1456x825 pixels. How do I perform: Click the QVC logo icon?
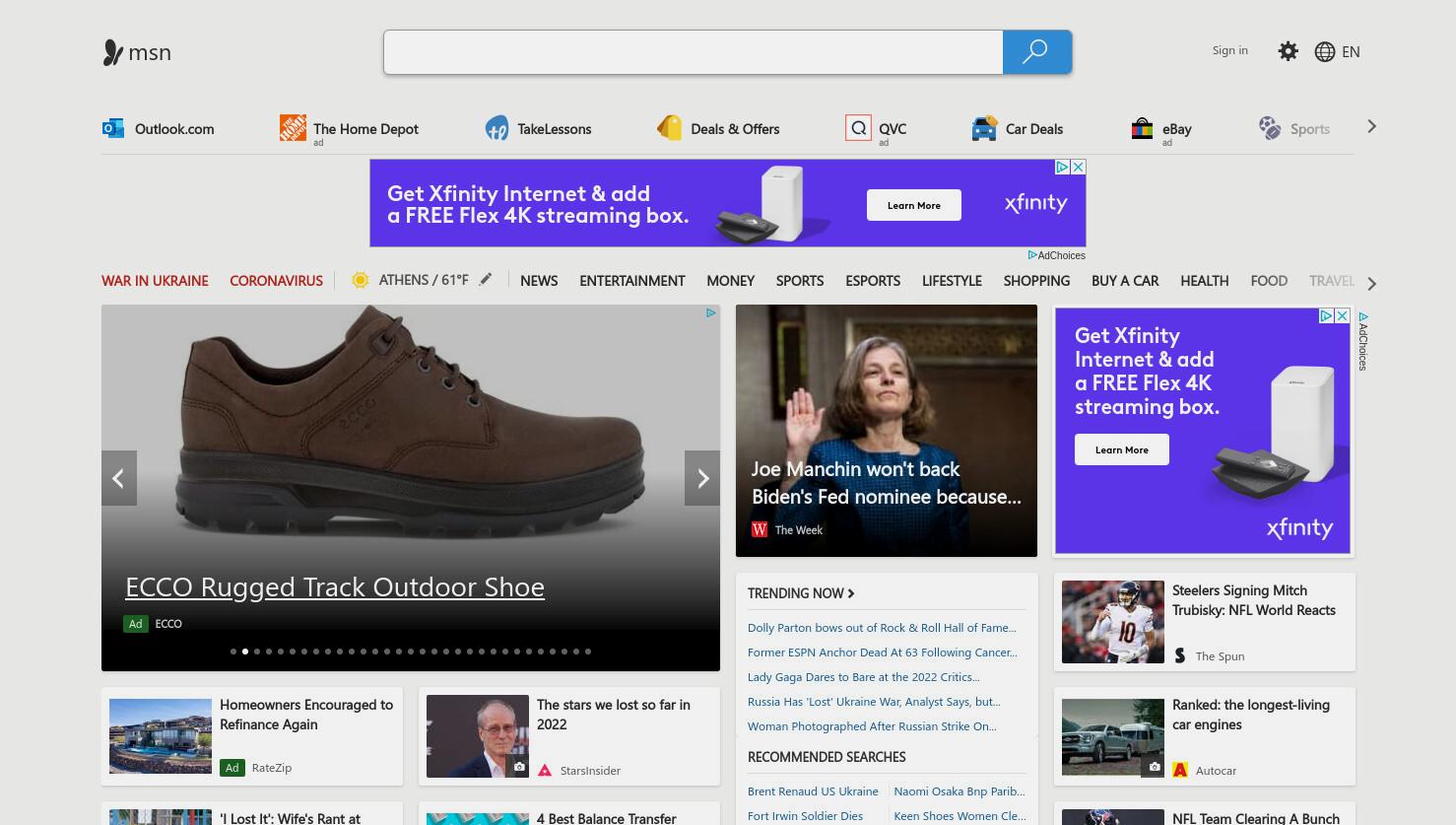(x=858, y=128)
